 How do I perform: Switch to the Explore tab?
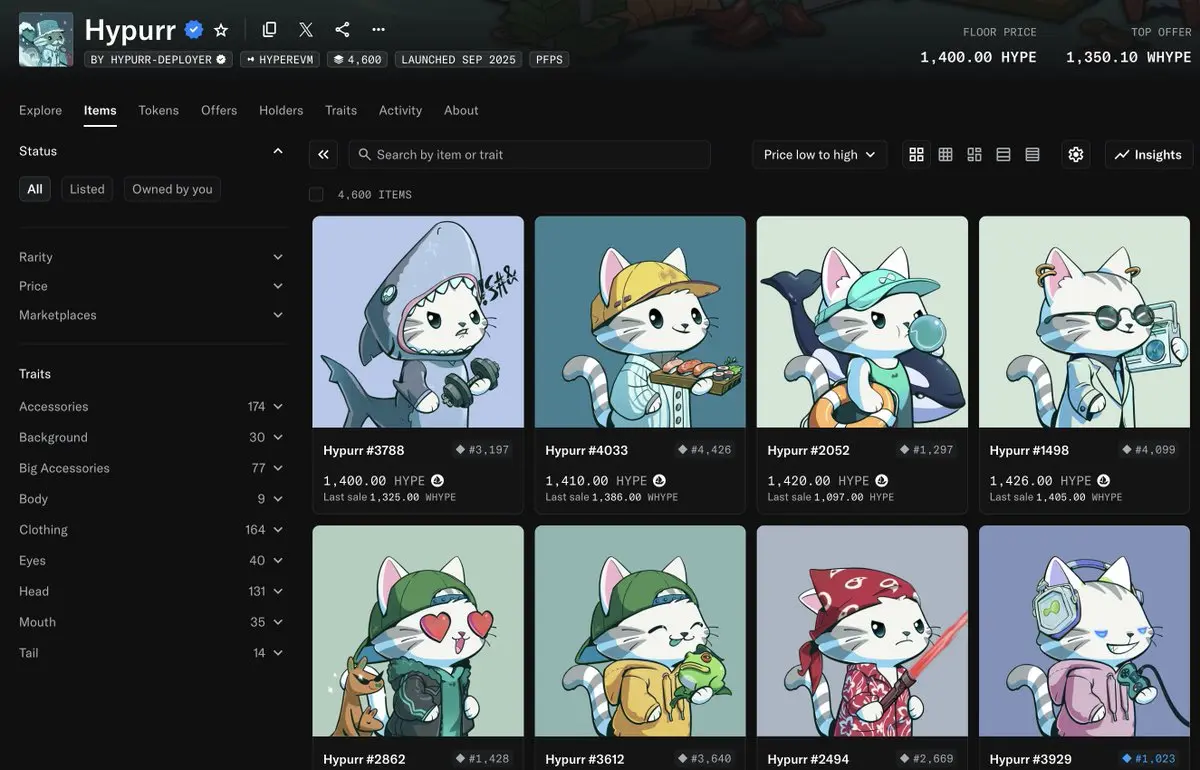point(40,110)
